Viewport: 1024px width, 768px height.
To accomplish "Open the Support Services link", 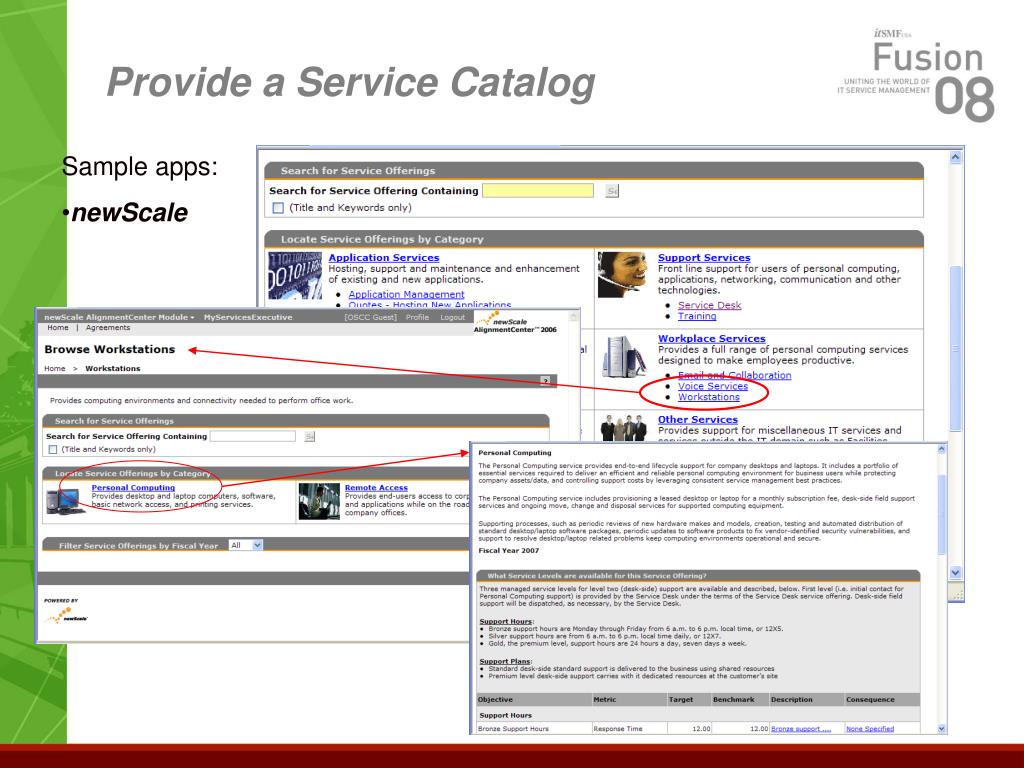I will 704,258.
